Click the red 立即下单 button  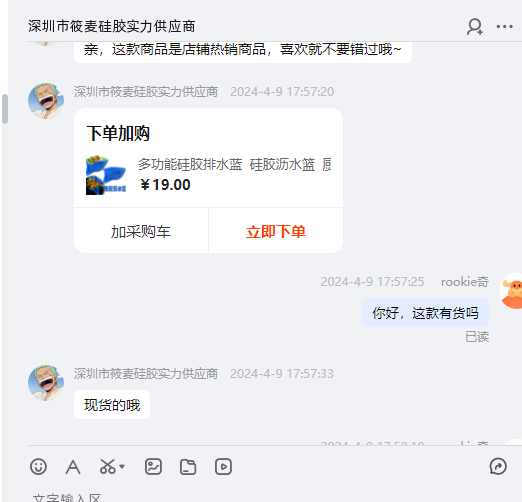point(276,231)
